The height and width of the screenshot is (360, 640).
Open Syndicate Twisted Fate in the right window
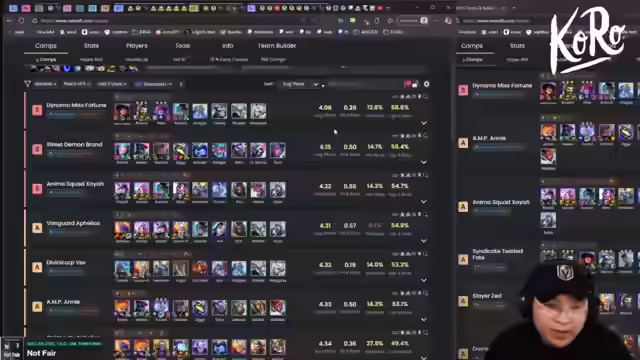click(x=498, y=254)
